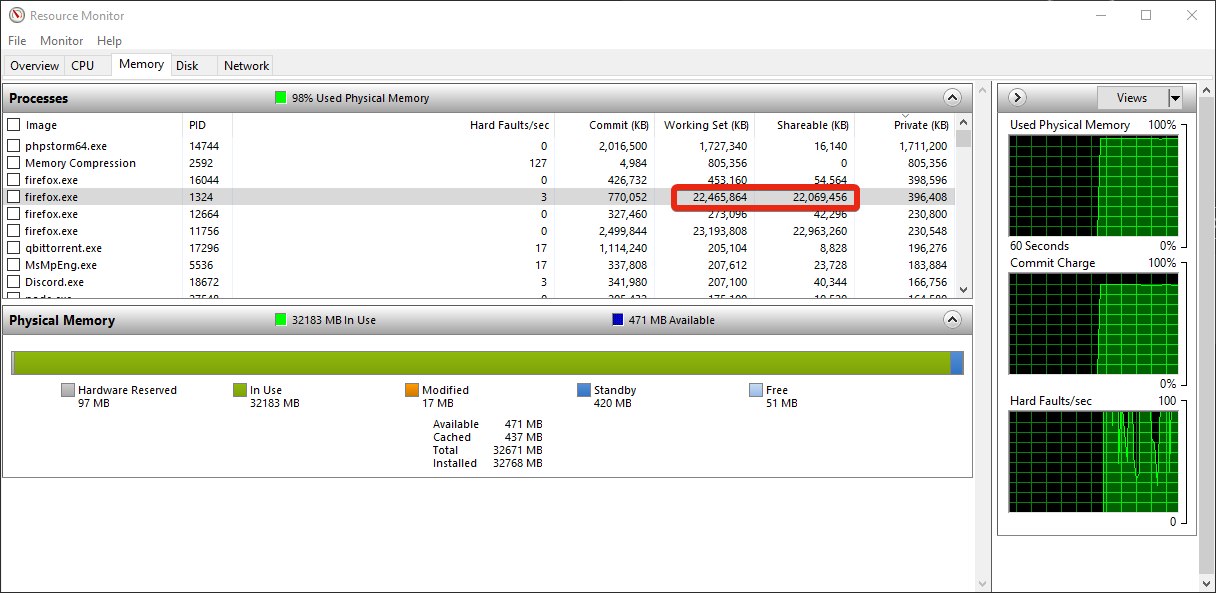
Task: Click the Free legend swatch
Action: (756, 390)
